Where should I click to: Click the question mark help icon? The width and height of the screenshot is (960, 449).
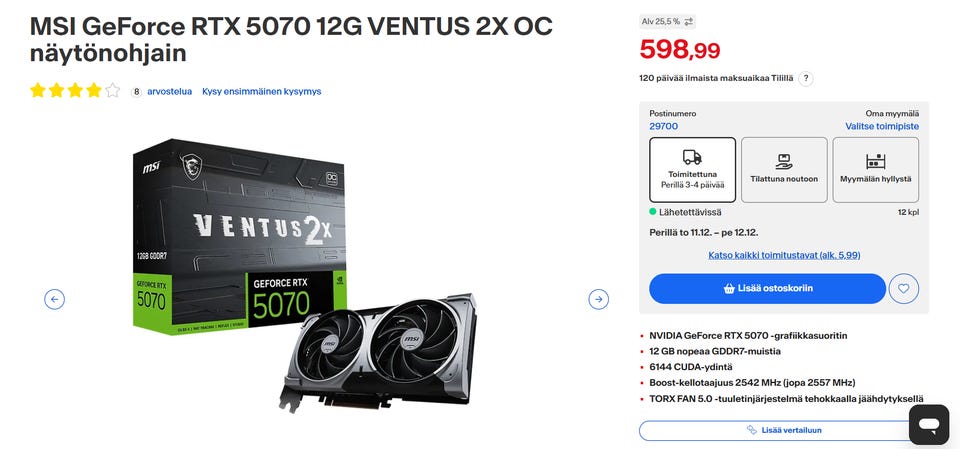pos(806,78)
